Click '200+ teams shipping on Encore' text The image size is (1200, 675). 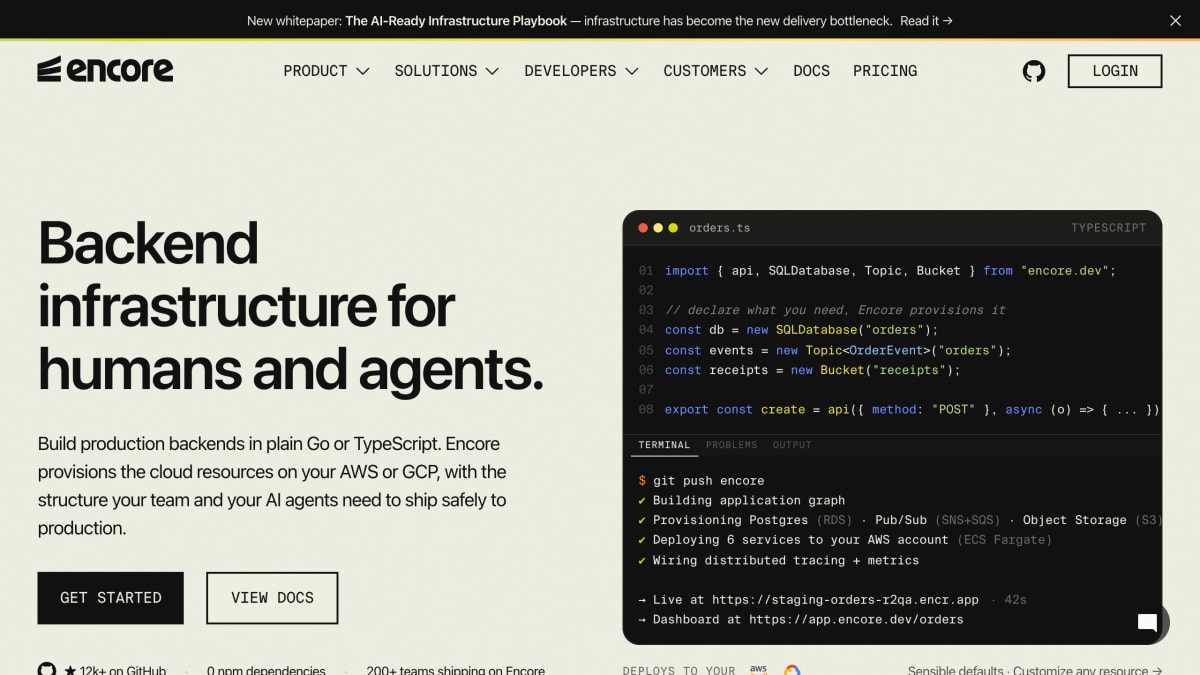tap(455, 671)
